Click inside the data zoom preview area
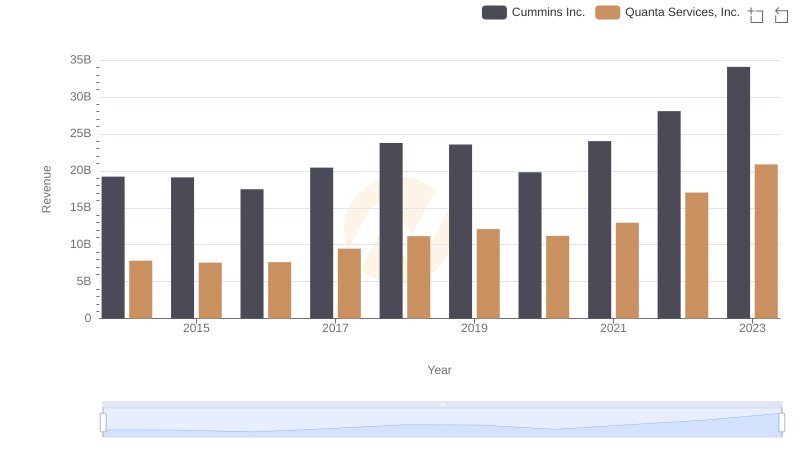The width and height of the screenshot is (800, 461). 442,422
